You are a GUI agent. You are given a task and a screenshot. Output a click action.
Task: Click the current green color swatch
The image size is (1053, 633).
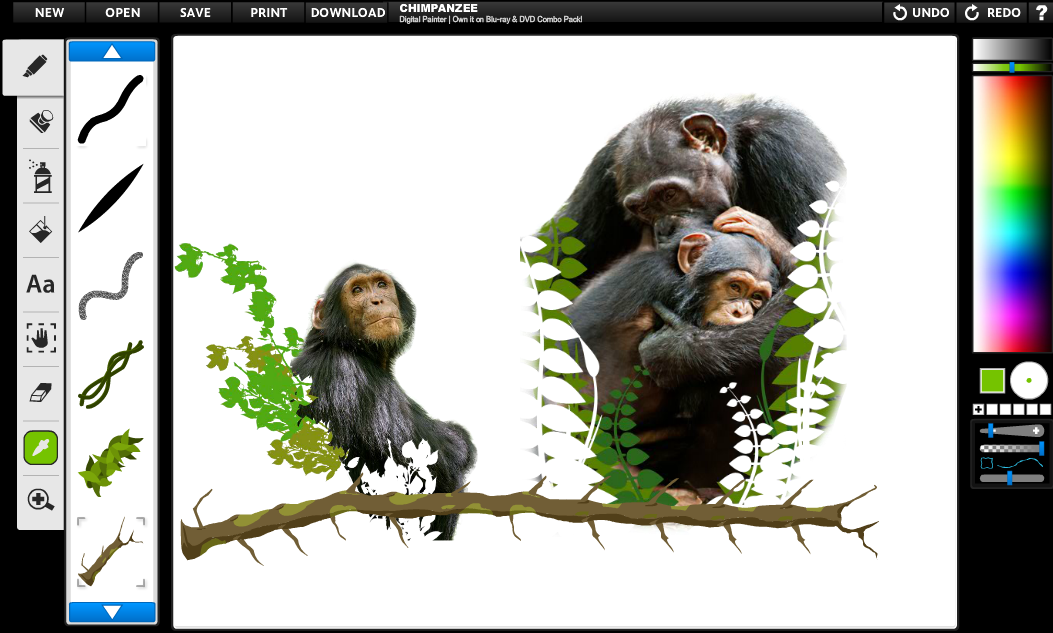click(992, 381)
